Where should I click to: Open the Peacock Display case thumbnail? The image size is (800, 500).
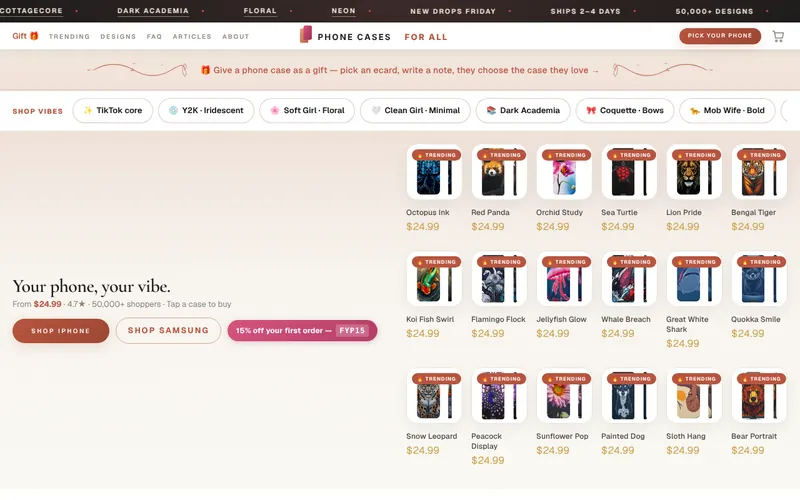499,396
